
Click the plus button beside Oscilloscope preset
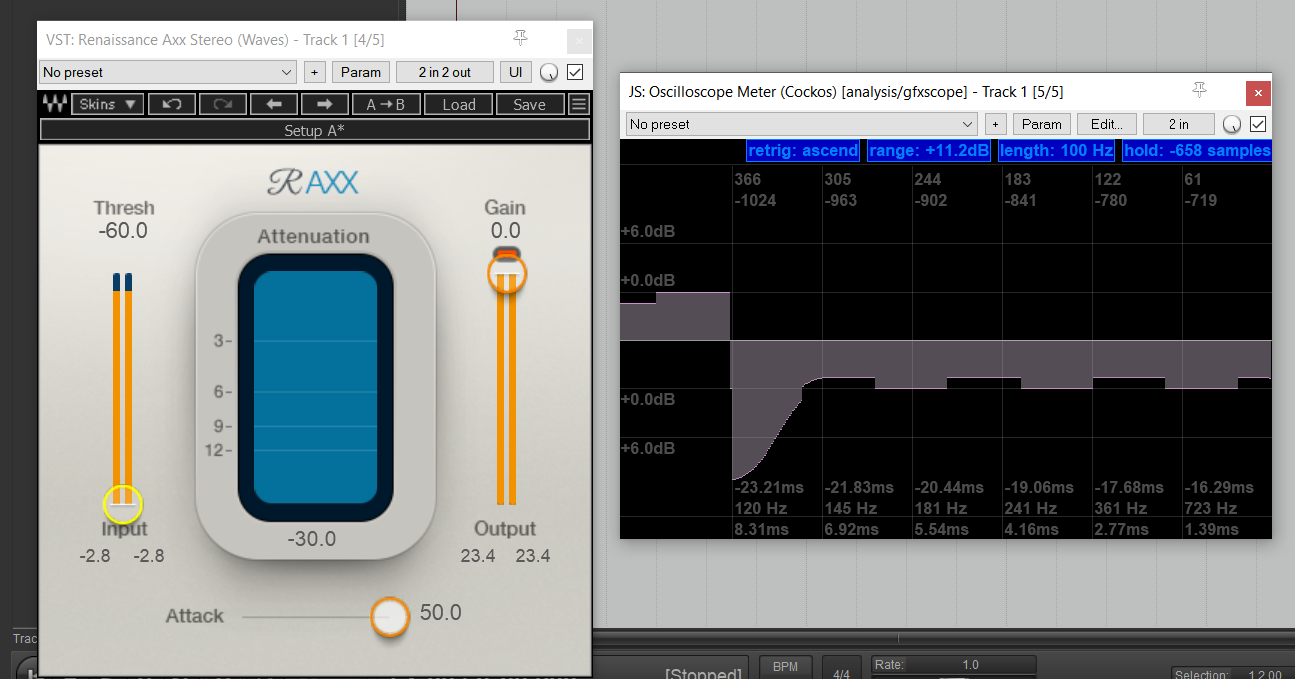tap(995, 124)
